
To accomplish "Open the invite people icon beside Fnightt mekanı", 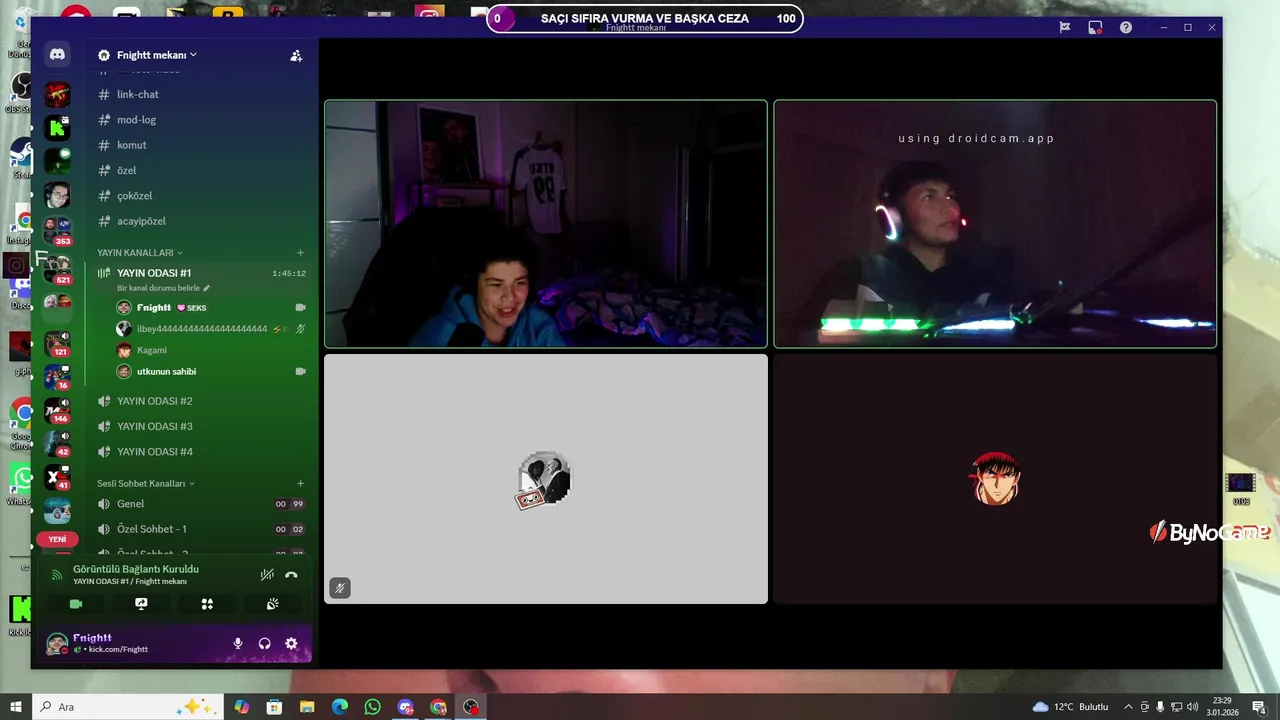I will 296,56.
